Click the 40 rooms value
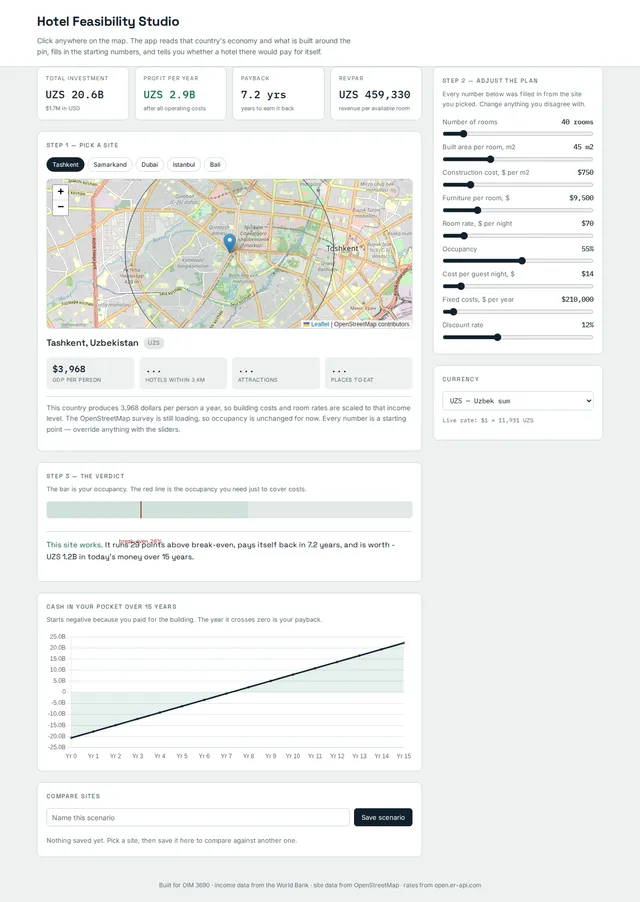This screenshot has width=640, height=902. pyautogui.click(x=577, y=122)
